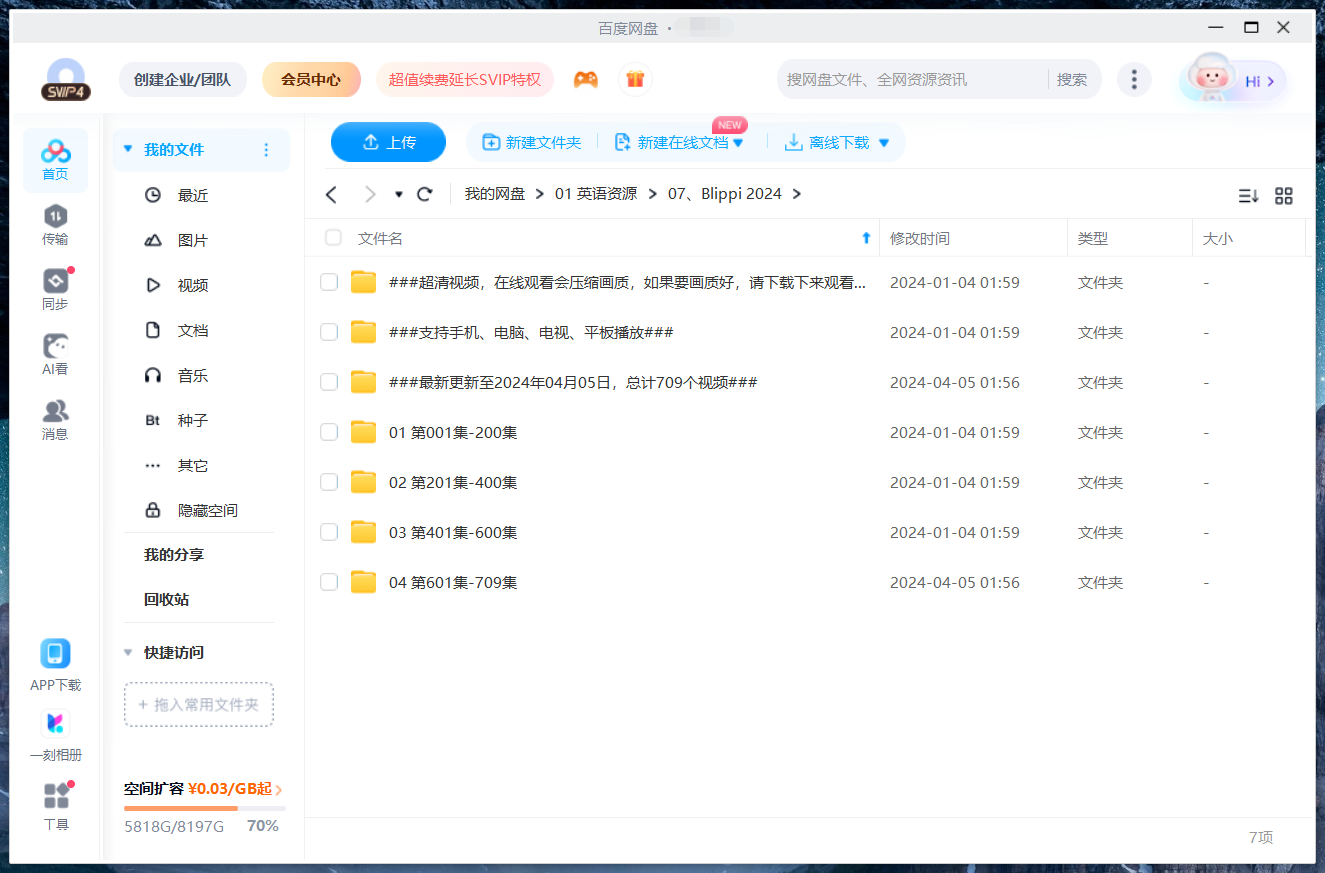
Task: Click the game controller icon
Action: pyautogui.click(x=586, y=80)
